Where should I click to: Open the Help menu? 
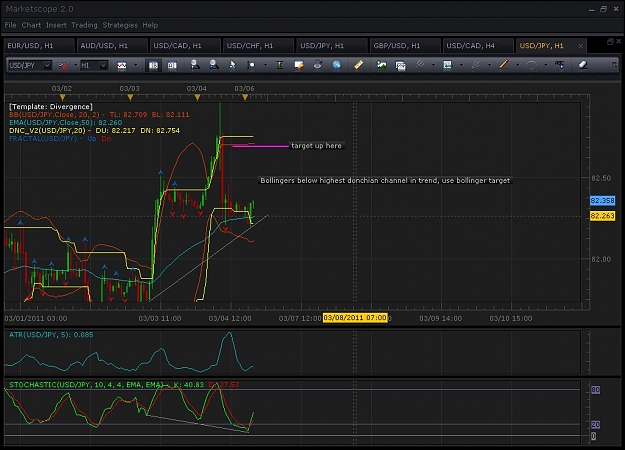[x=150, y=25]
